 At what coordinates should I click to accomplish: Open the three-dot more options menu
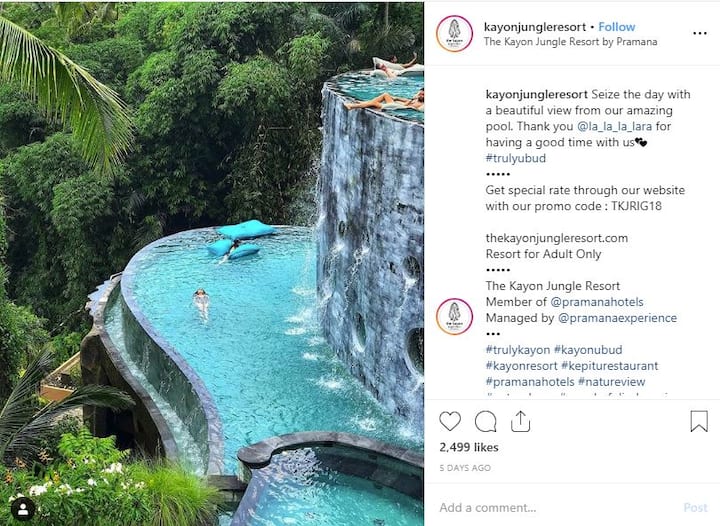[700, 33]
